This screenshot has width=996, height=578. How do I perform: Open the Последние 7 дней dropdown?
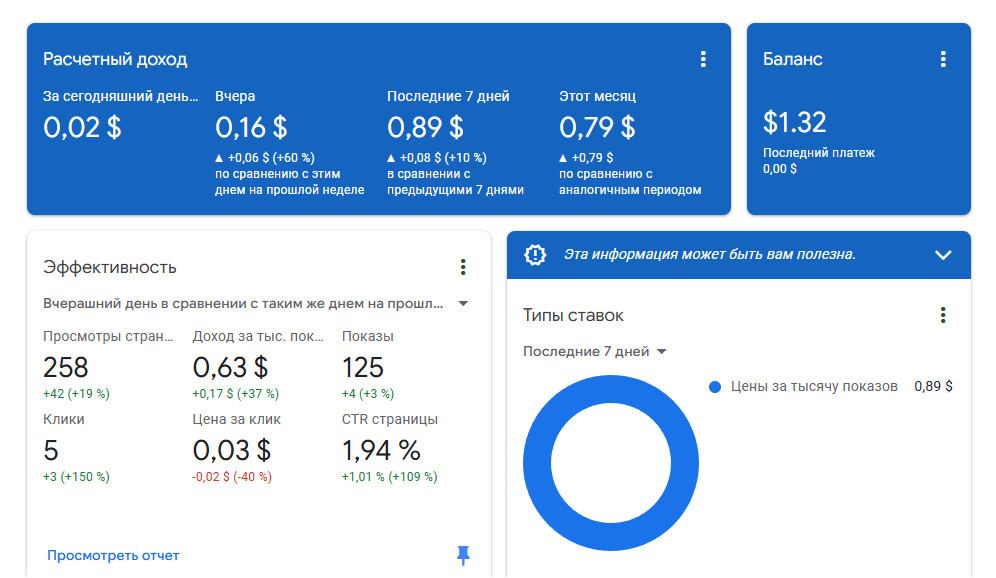tap(595, 351)
